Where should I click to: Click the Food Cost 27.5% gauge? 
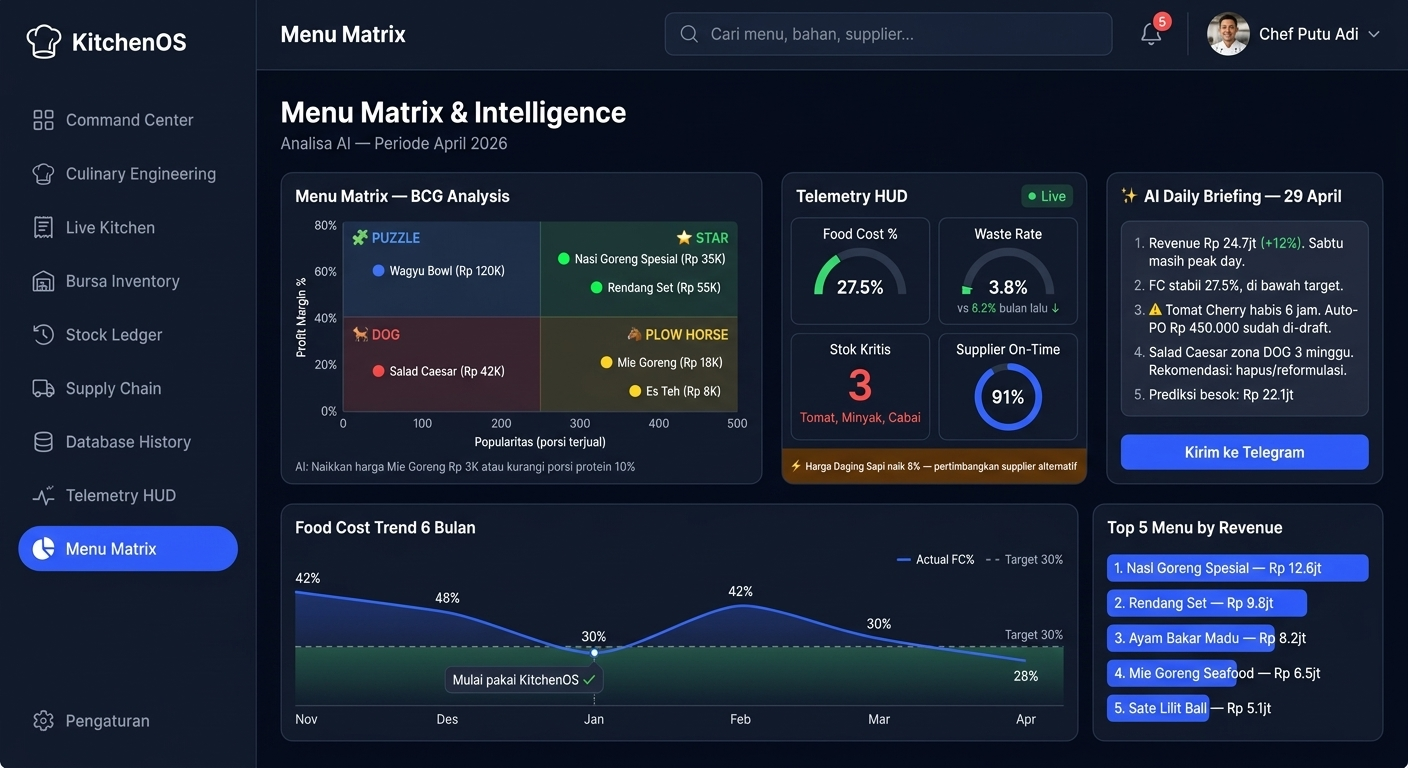click(x=859, y=271)
